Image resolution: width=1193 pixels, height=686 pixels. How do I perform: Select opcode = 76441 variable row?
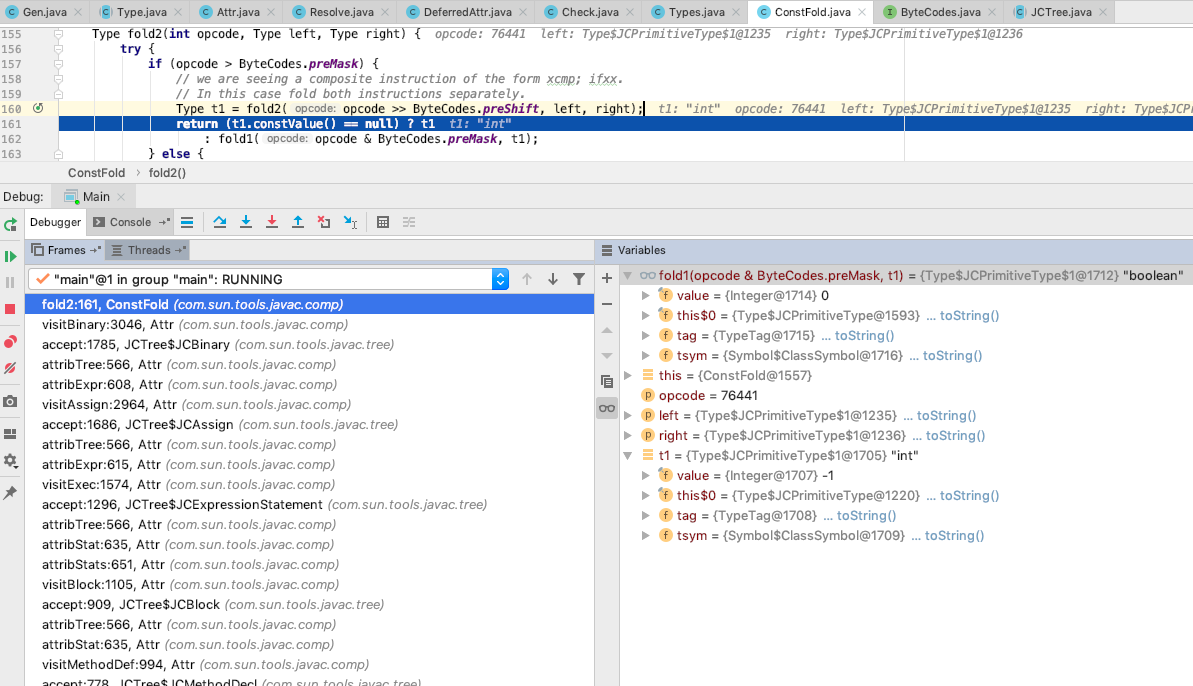[x=906, y=395]
